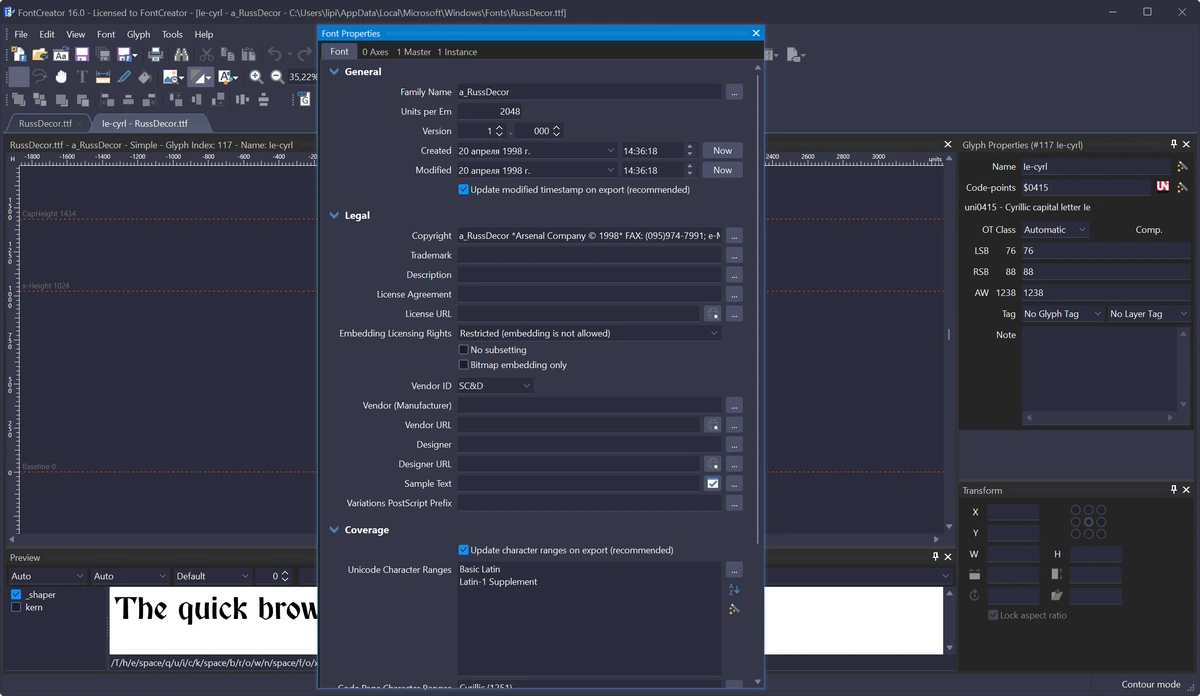Select the Text tool T icon
Screen dimensions: 1200x696
pos(82,76)
